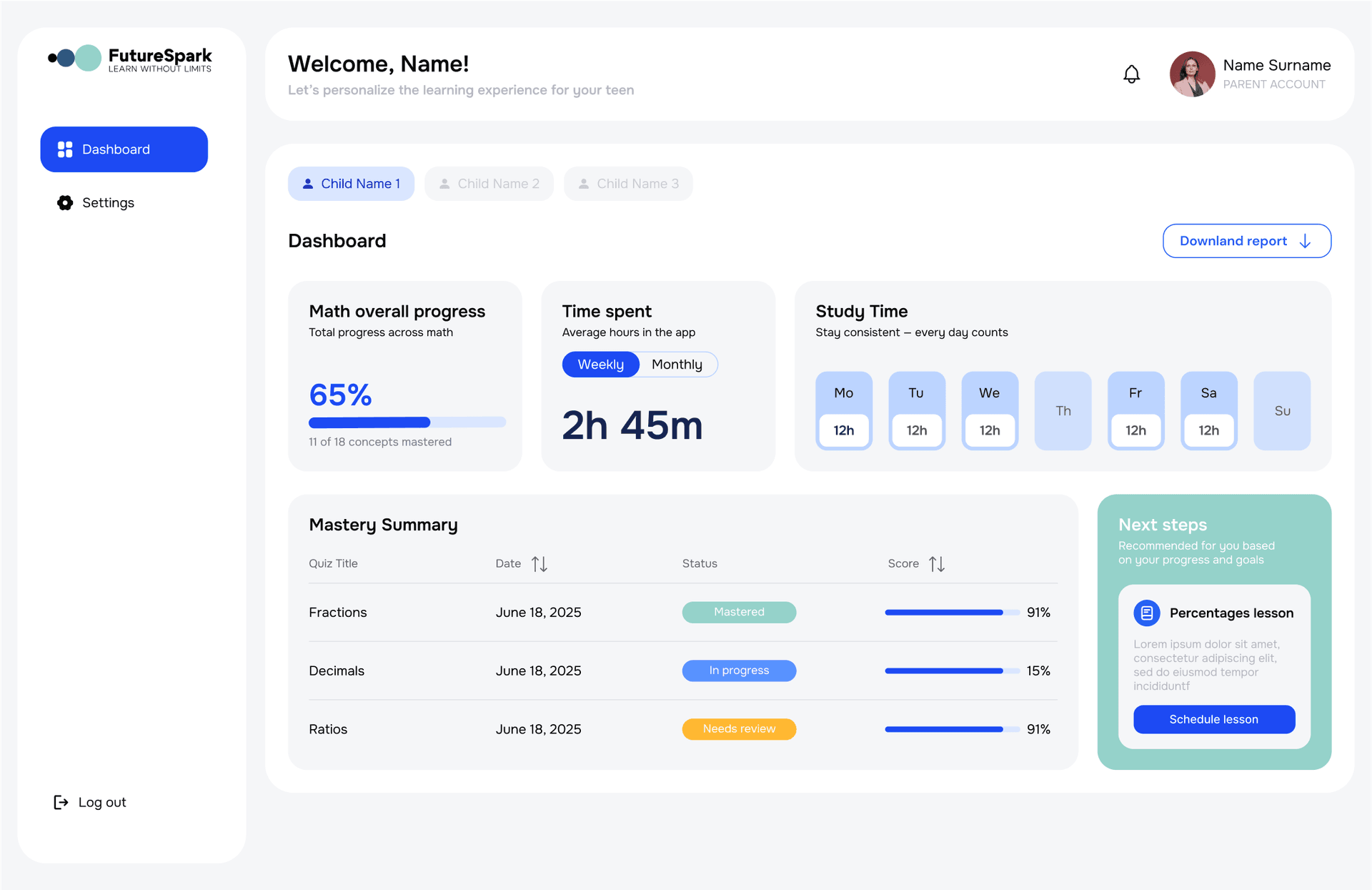The image size is (1372, 890).
Task: Click the math overall progress bar
Action: 406,422
